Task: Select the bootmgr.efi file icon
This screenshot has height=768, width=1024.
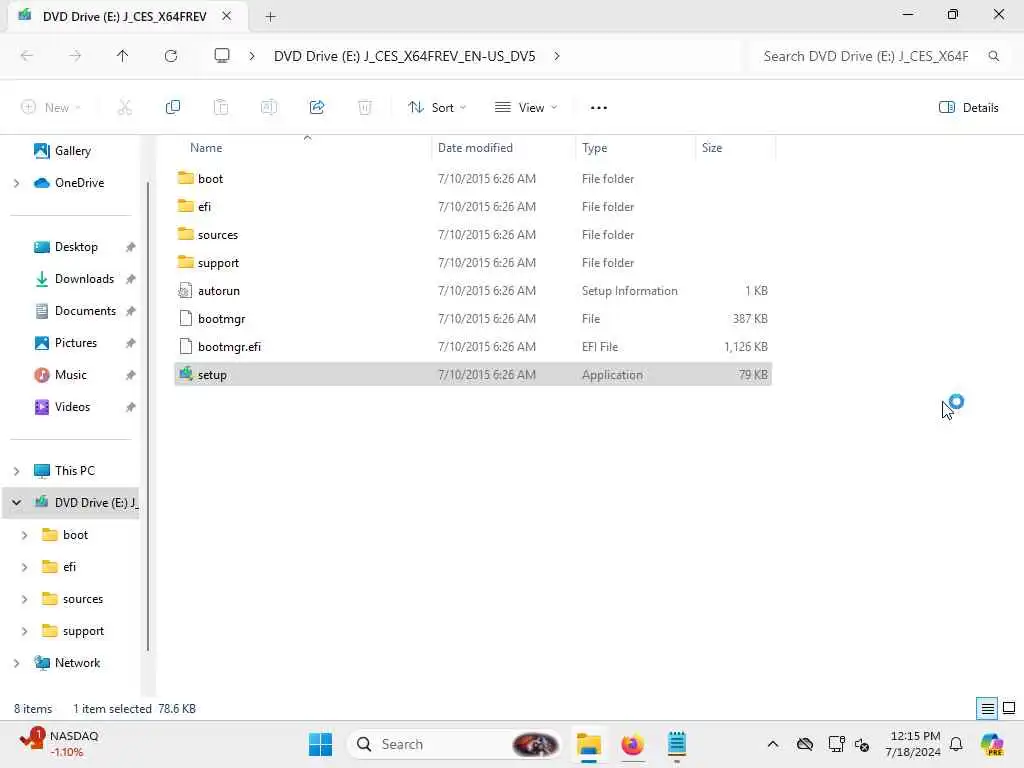Action: (185, 347)
